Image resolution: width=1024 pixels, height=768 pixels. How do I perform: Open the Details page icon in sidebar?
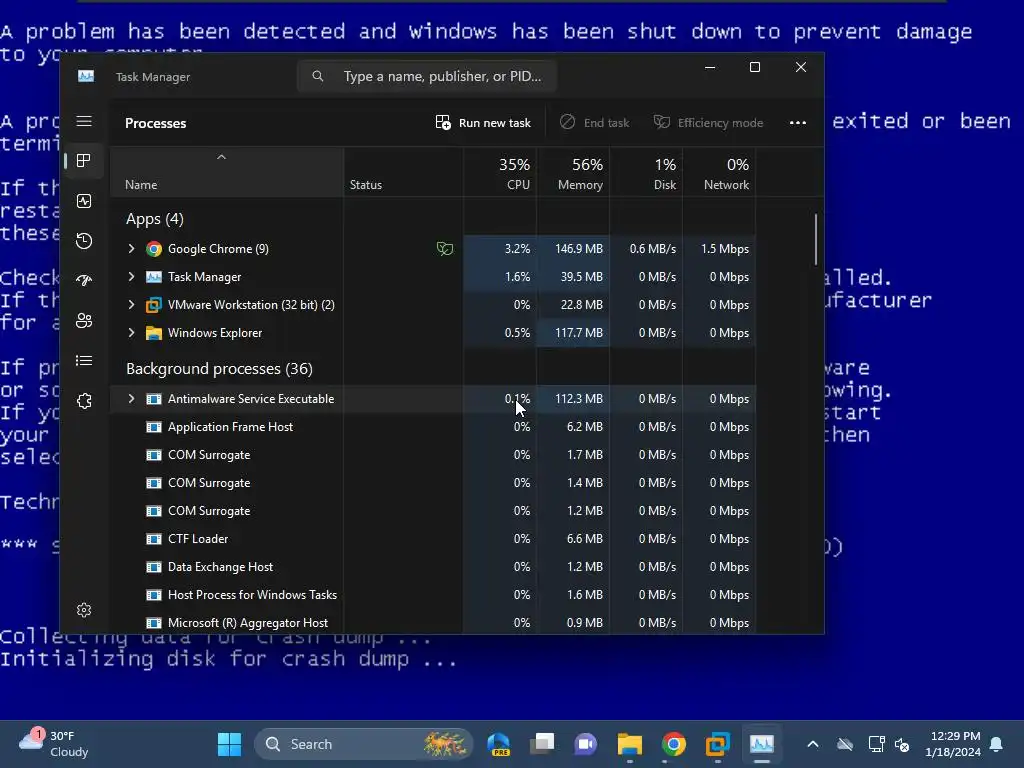tap(84, 360)
